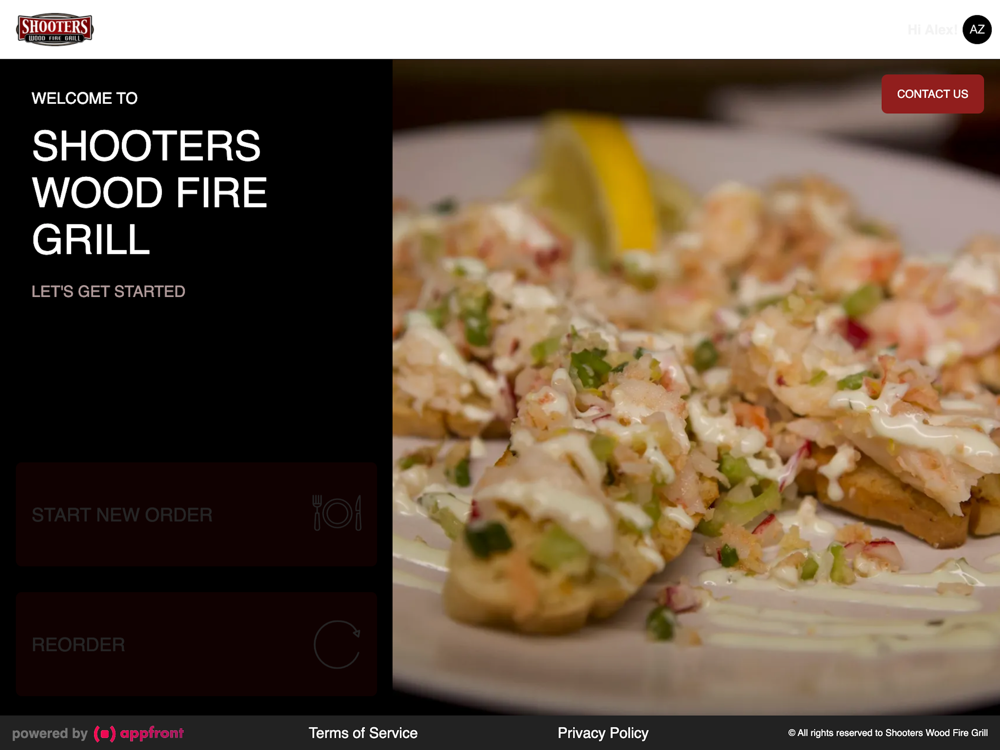Select the Start New Order label
The height and width of the screenshot is (750, 1000).
(122, 515)
